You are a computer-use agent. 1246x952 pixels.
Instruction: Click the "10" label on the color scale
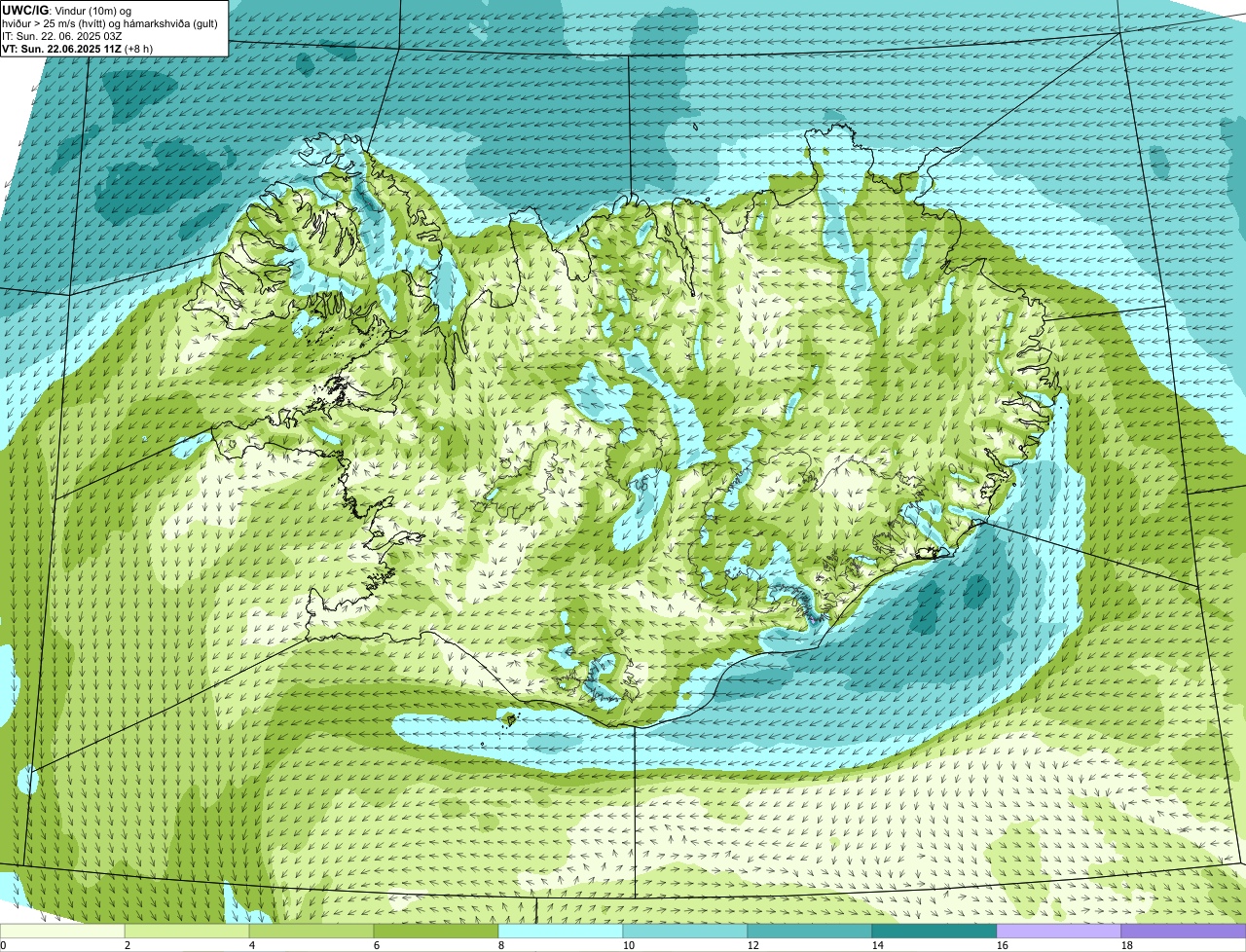(x=629, y=945)
